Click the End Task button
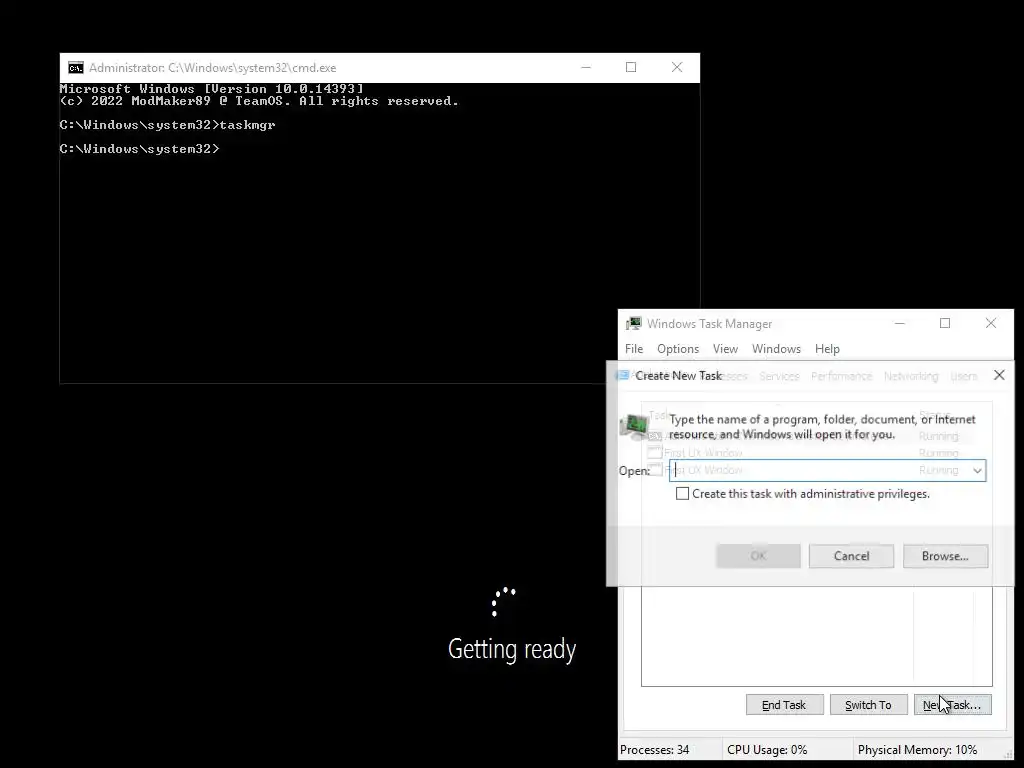Viewport: 1024px width, 768px height. click(x=784, y=705)
